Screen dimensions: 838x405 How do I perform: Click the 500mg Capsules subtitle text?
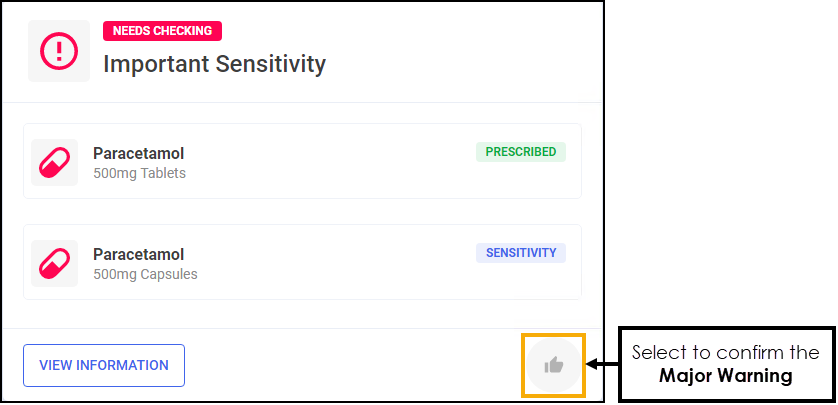(x=145, y=274)
